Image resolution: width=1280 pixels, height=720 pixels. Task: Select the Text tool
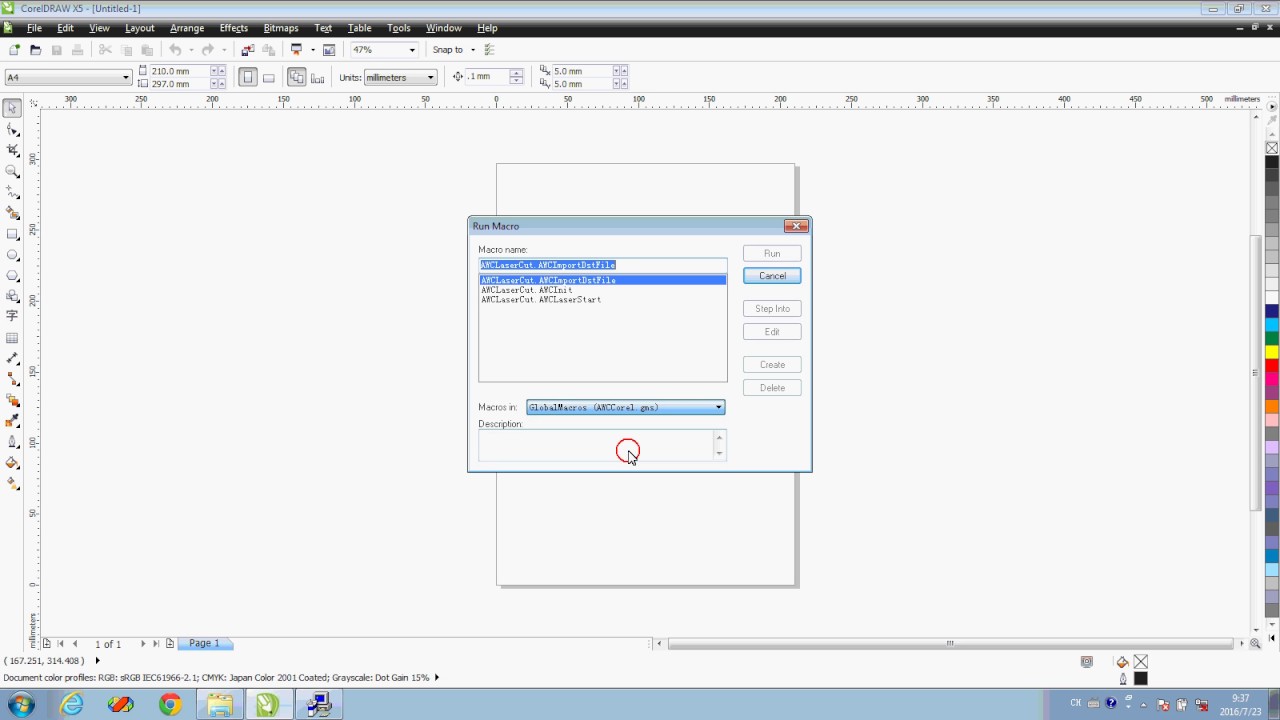pos(13,316)
